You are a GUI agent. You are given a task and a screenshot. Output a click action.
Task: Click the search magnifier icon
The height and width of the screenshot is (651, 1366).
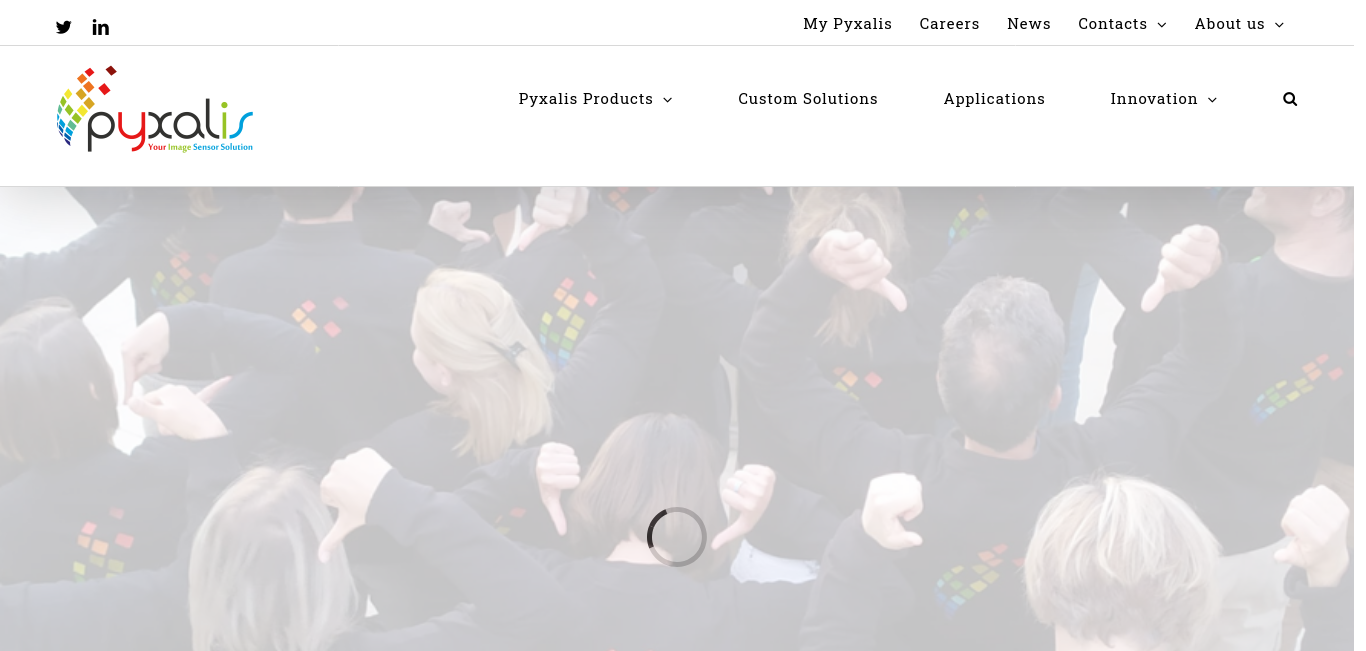pyautogui.click(x=1290, y=99)
